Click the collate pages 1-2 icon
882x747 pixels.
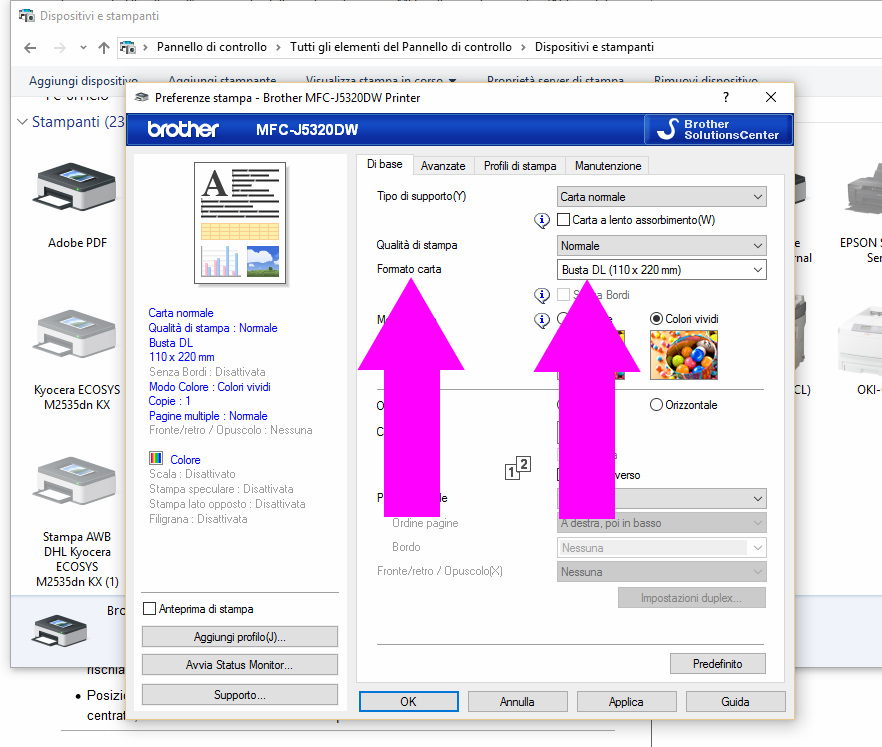coord(518,468)
